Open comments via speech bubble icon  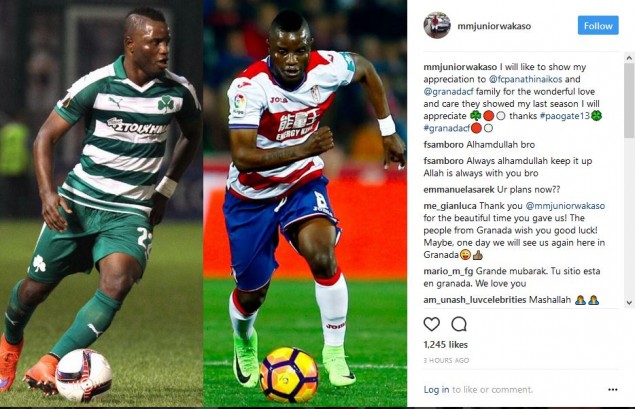[459, 324]
